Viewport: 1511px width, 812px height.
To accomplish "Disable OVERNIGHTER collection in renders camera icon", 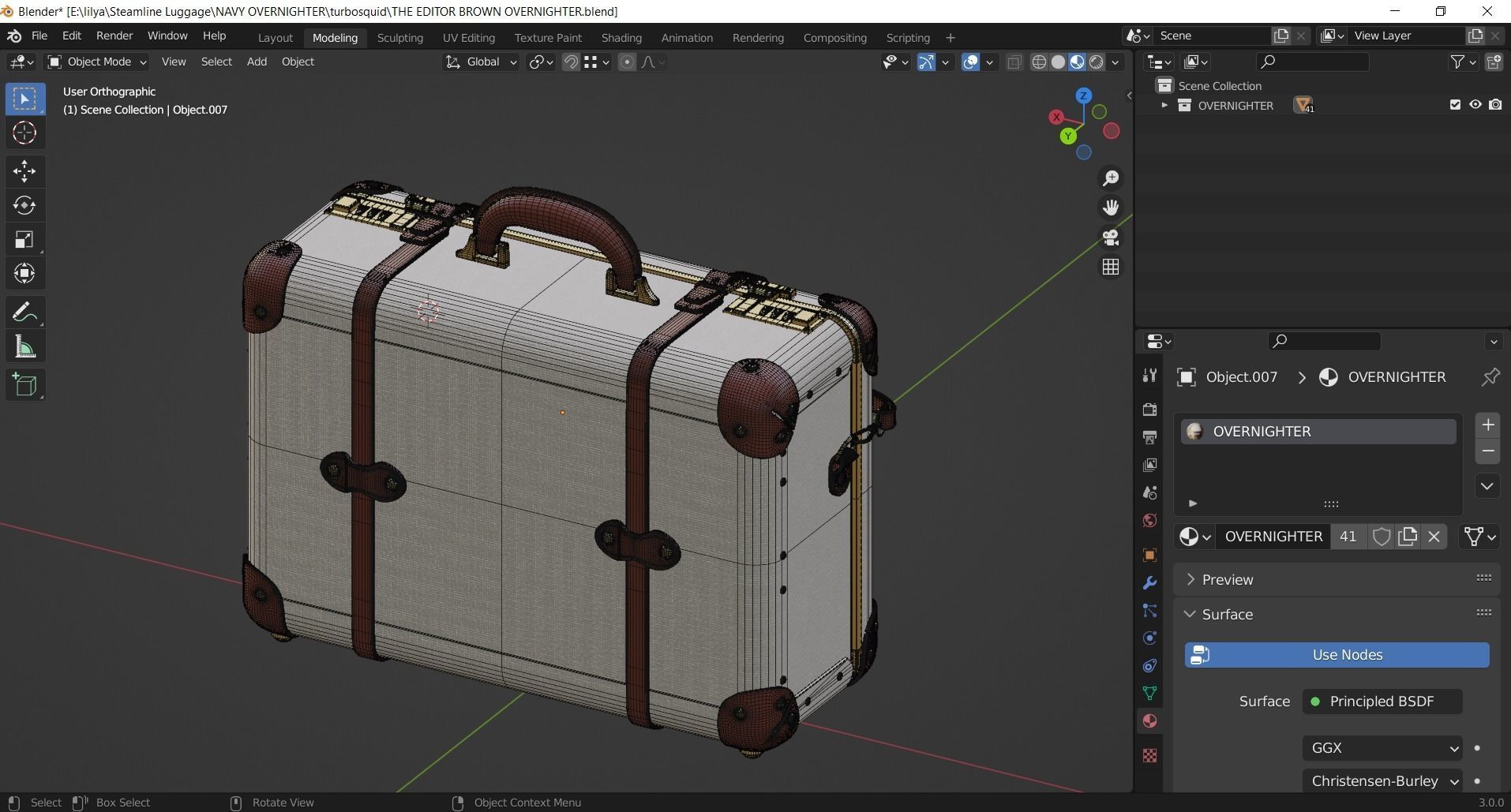I will pyautogui.click(x=1495, y=105).
